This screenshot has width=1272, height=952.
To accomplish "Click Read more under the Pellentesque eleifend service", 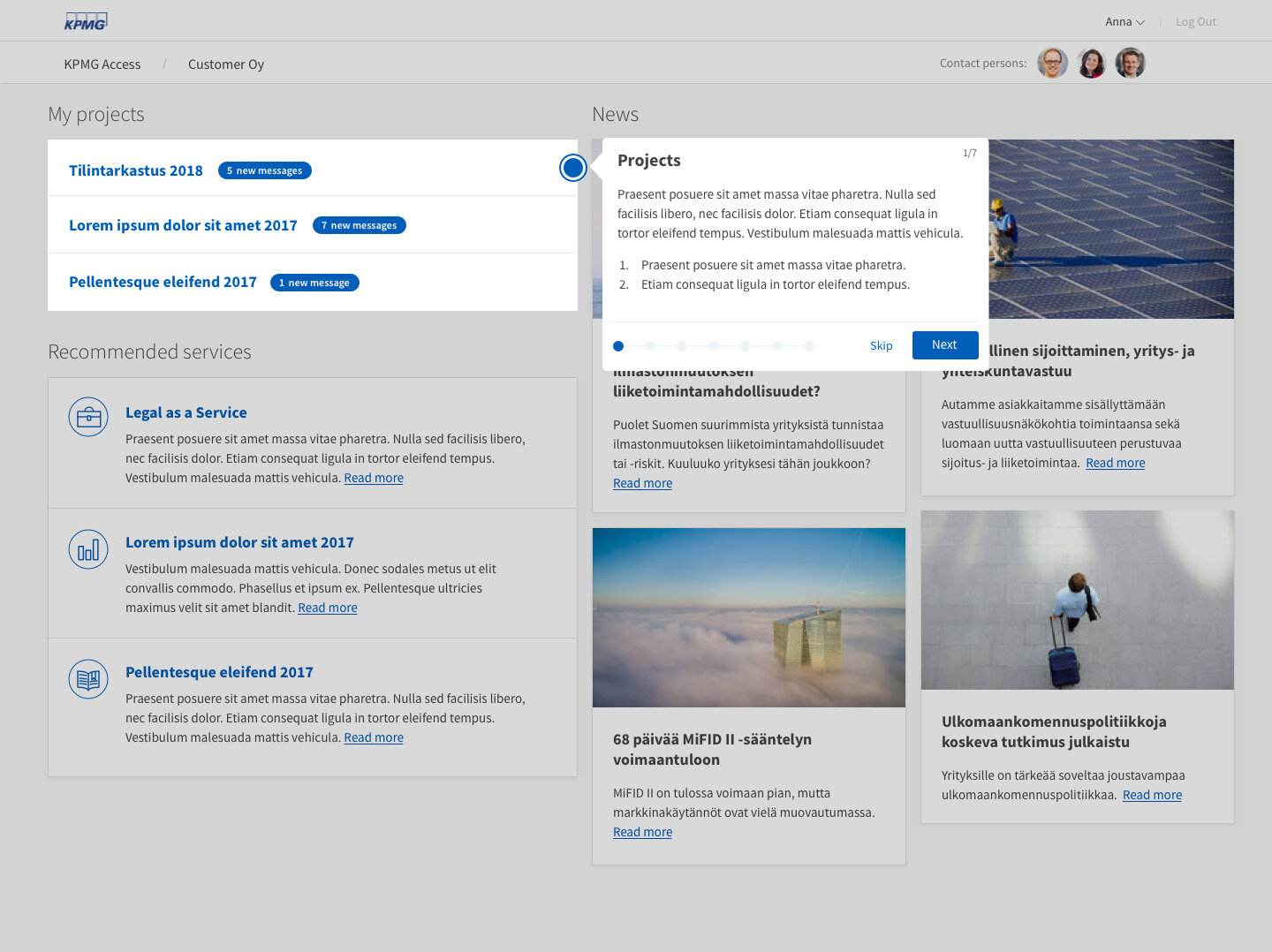I will (374, 737).
